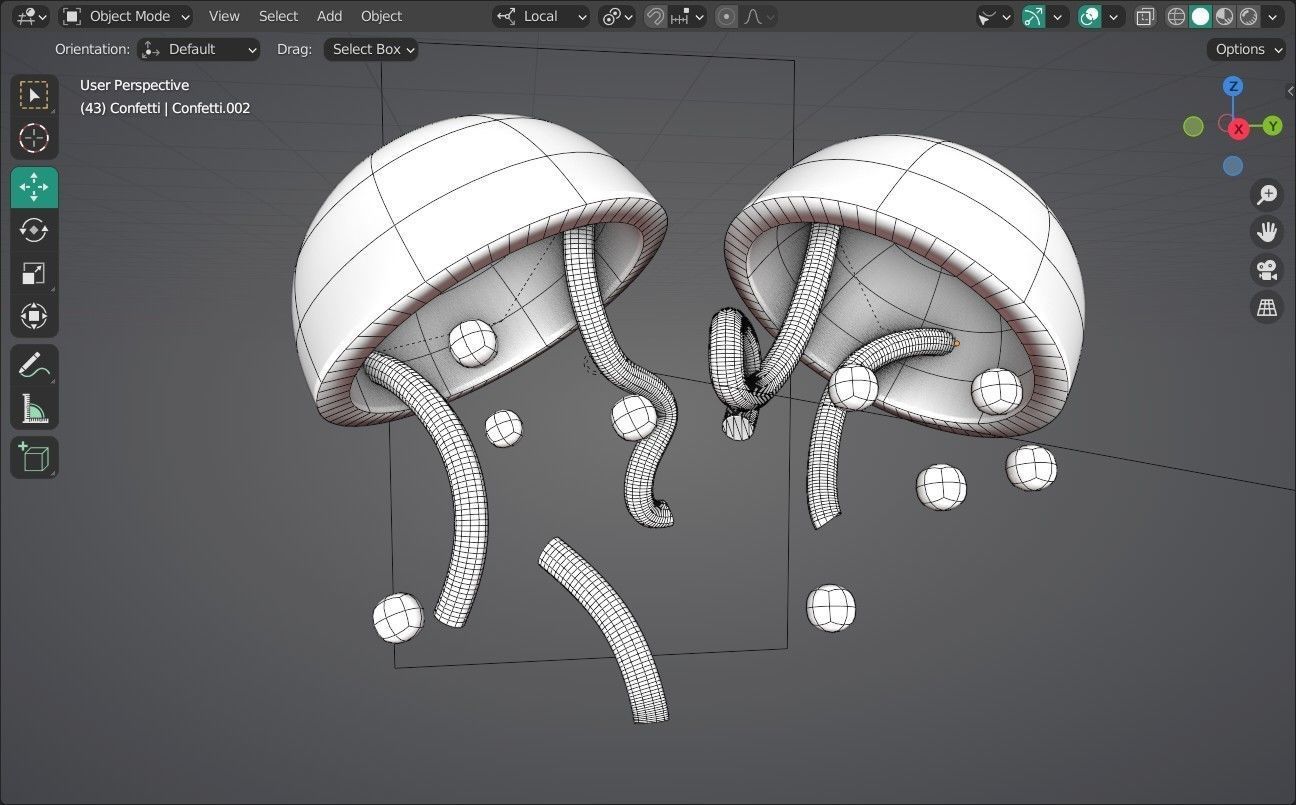Enable proportional editing toggle
This screenshot has height=805, width=1296.
[x=726, y=16]
